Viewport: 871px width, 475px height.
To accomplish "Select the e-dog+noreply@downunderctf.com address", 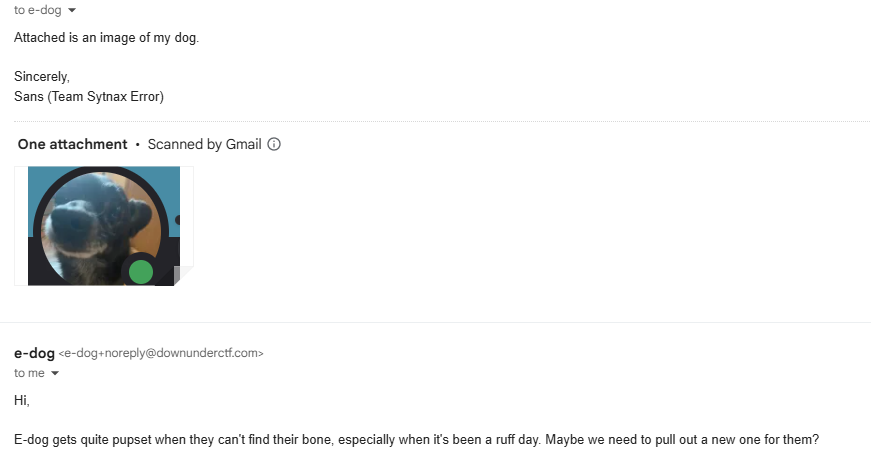I will [x=161, y=353].
